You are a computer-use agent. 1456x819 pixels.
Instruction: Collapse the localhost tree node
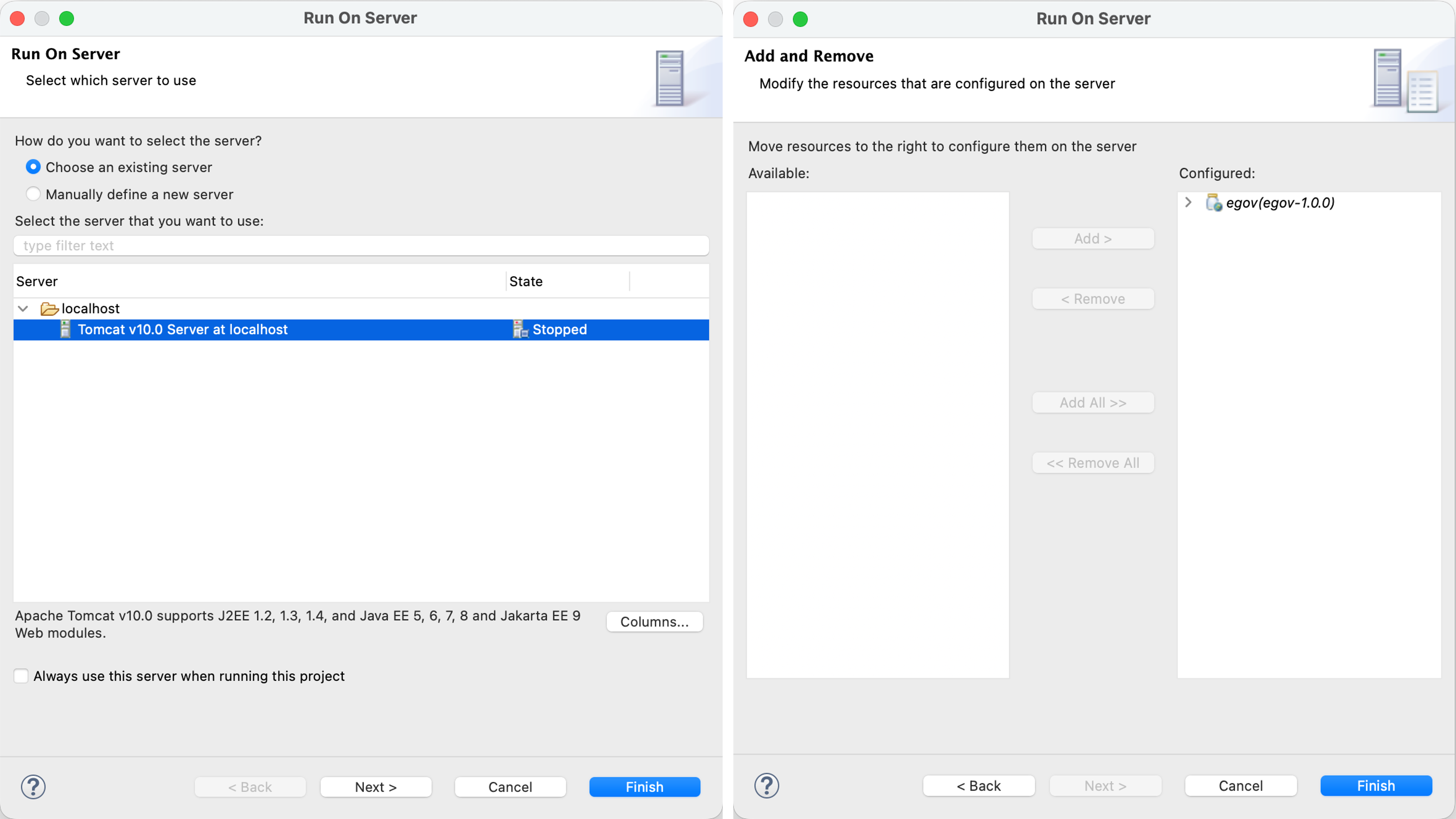(23, 309)
